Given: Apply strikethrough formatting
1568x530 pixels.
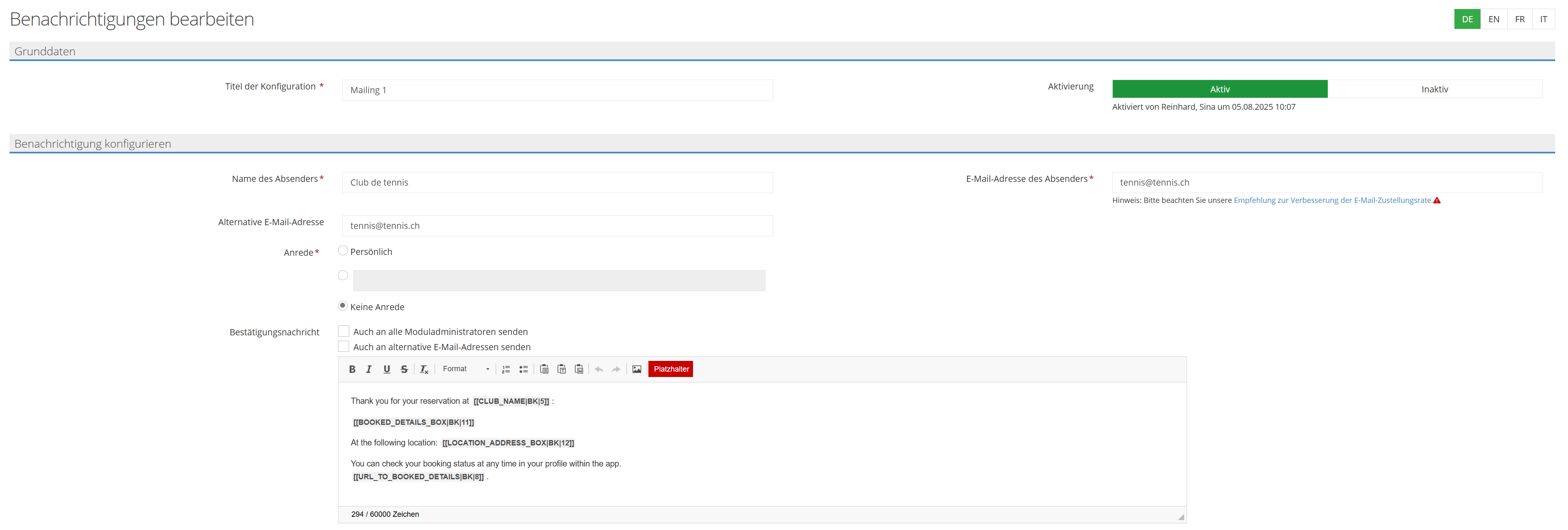Looking at the screenshot, I should pyautogui.click(x=404, y=370).
